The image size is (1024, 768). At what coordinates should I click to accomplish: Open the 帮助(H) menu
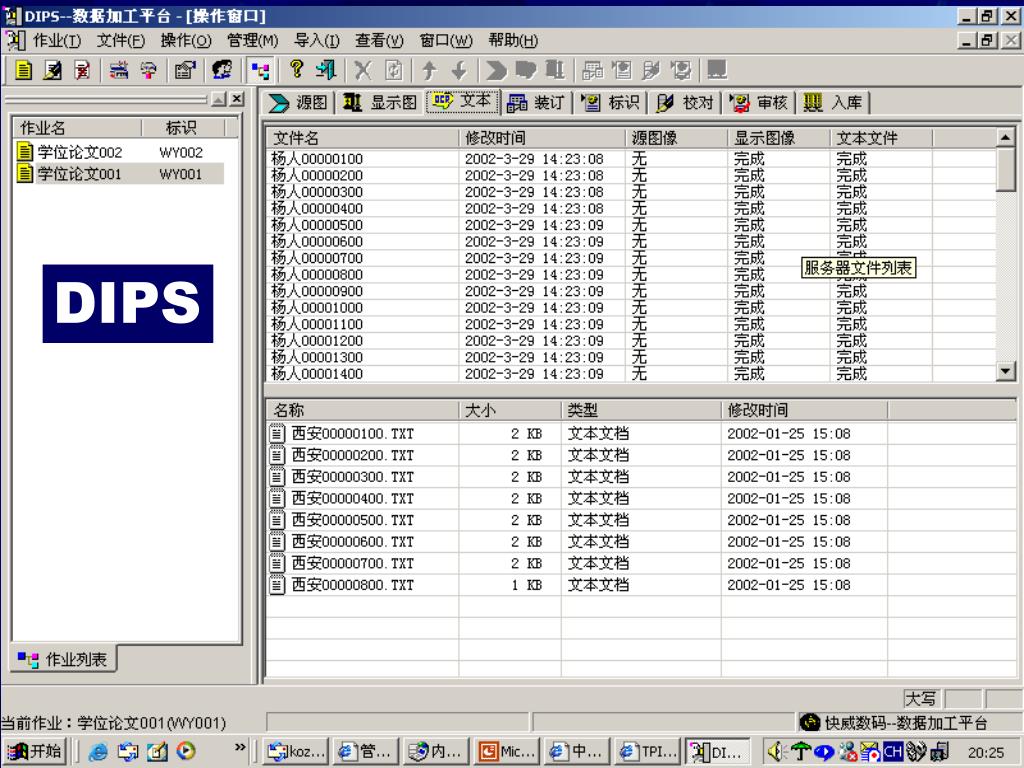tap(513, 40)
